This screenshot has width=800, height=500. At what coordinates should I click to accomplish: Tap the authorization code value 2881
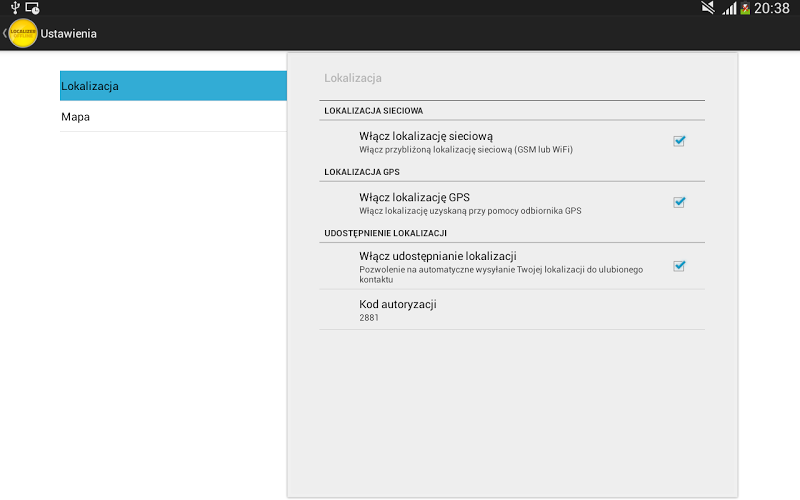pyautogui.click(x=369, y=317)
